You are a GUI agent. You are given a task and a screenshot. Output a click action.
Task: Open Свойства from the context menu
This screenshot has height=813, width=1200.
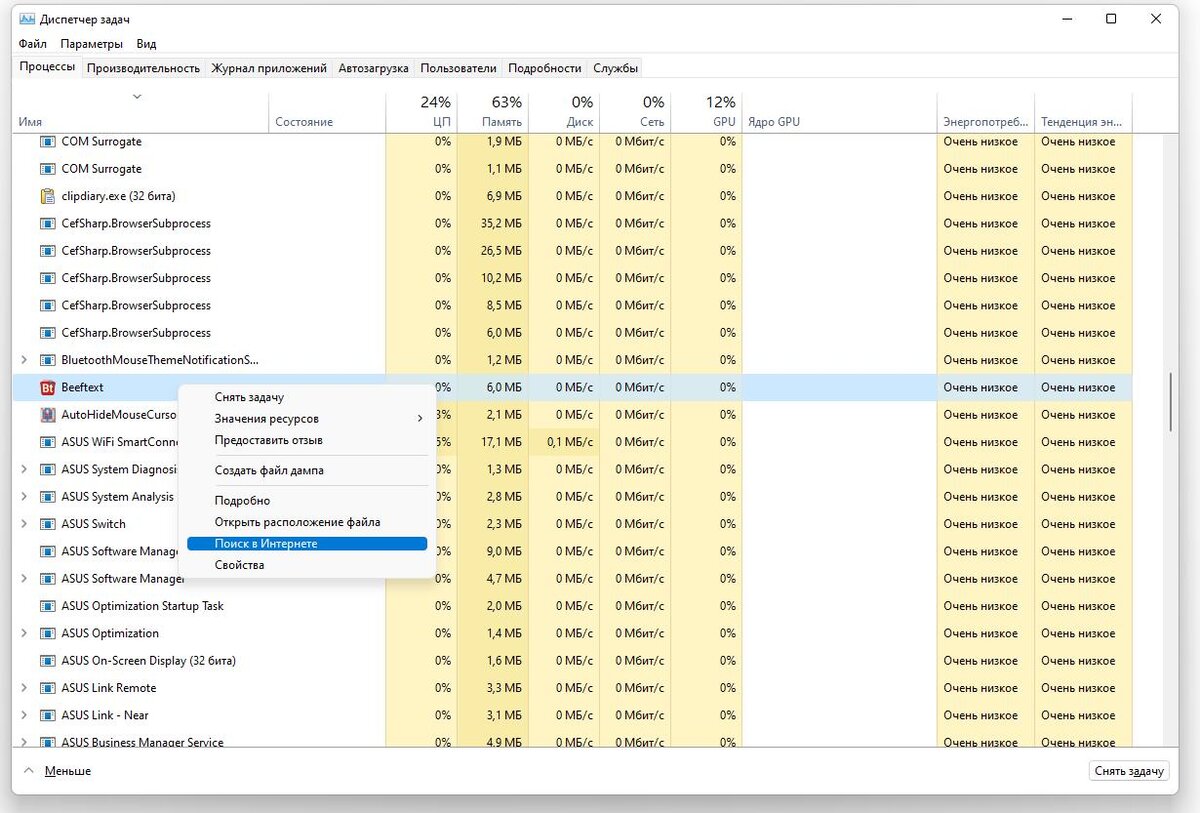click(307, 565)
